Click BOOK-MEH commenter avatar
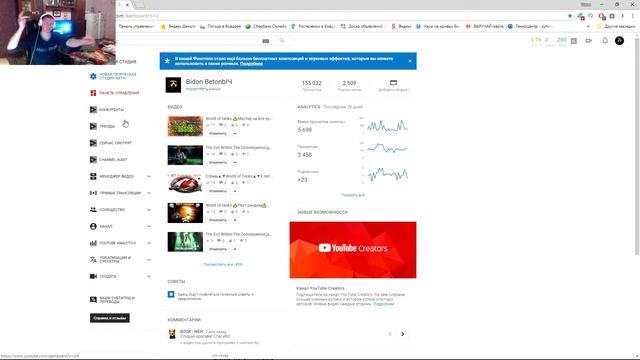The height and width of the screenshot is (360, 640). point(172,334)
